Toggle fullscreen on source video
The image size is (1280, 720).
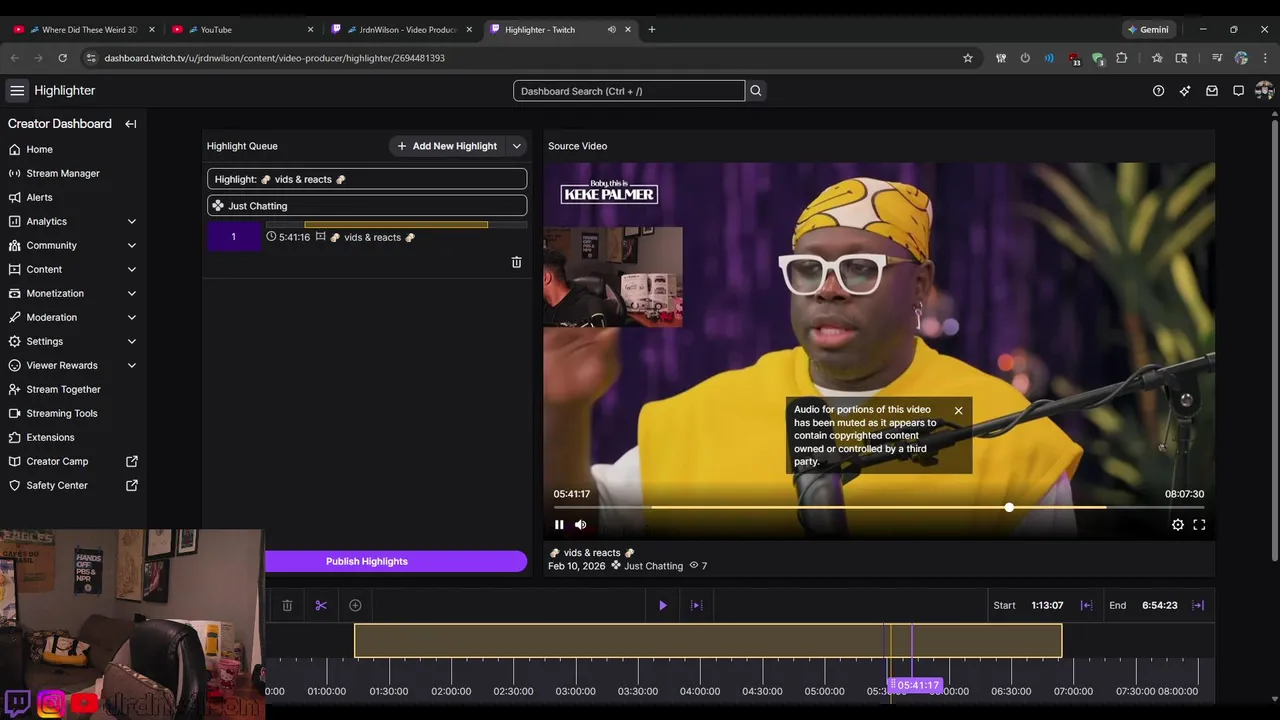point(1199,525)
